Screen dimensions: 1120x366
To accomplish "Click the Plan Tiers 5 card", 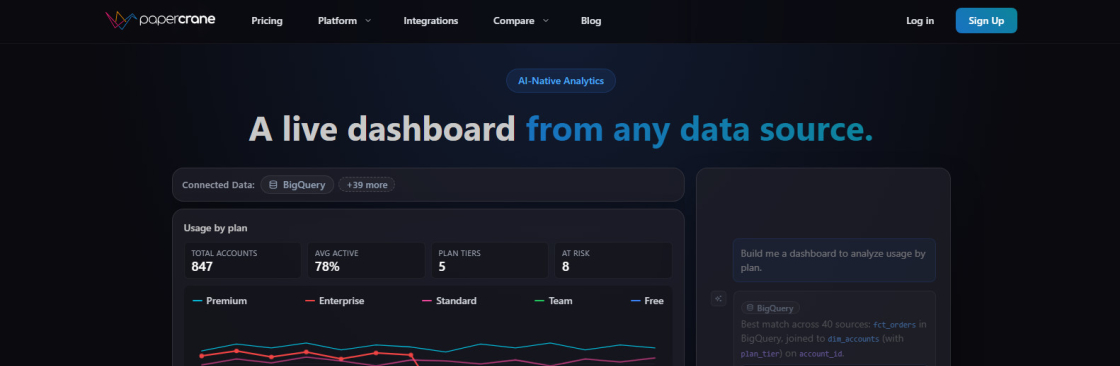I will [489, 260].
